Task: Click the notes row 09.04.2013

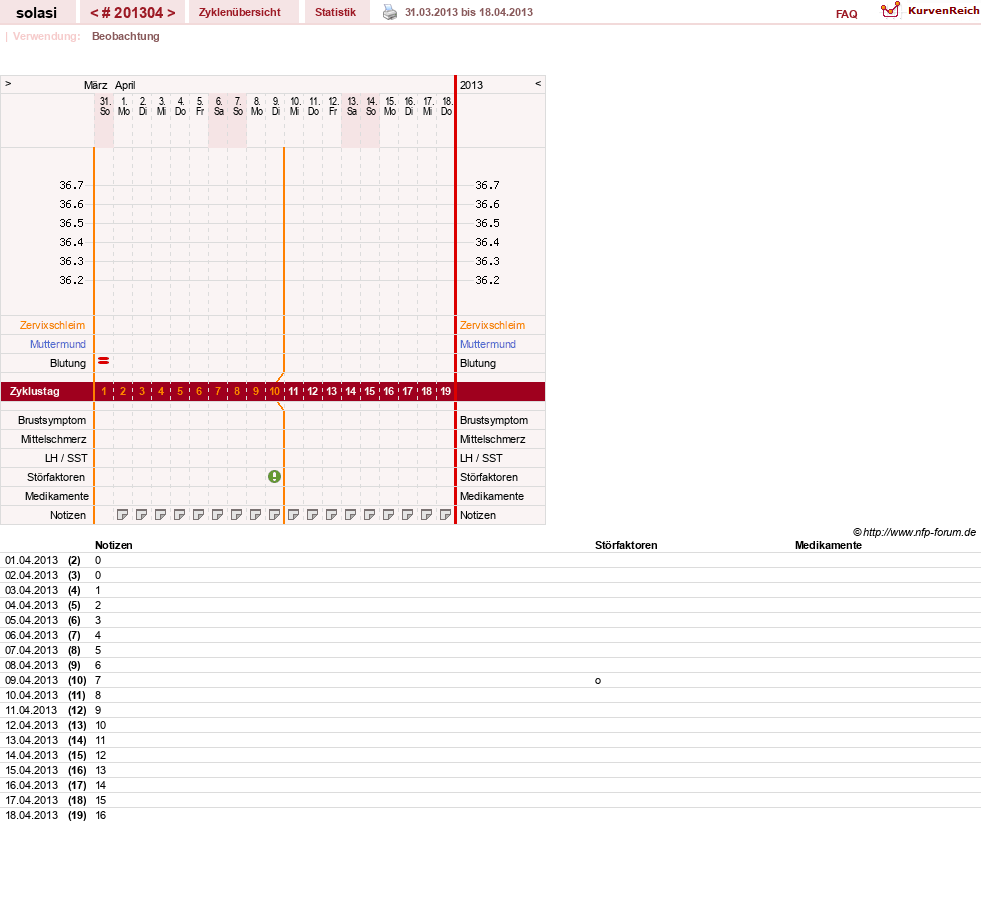Action: click(x=490, y=681)
